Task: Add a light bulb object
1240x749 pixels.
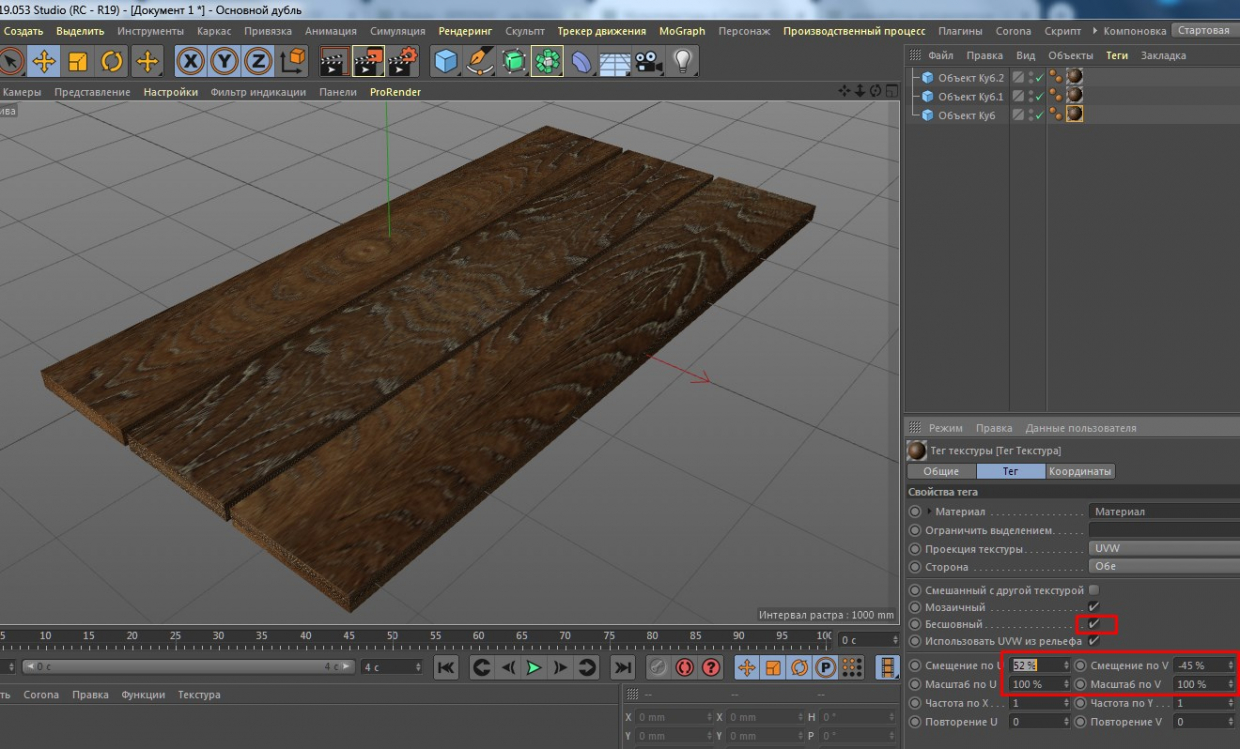Action: click(683, 62)
